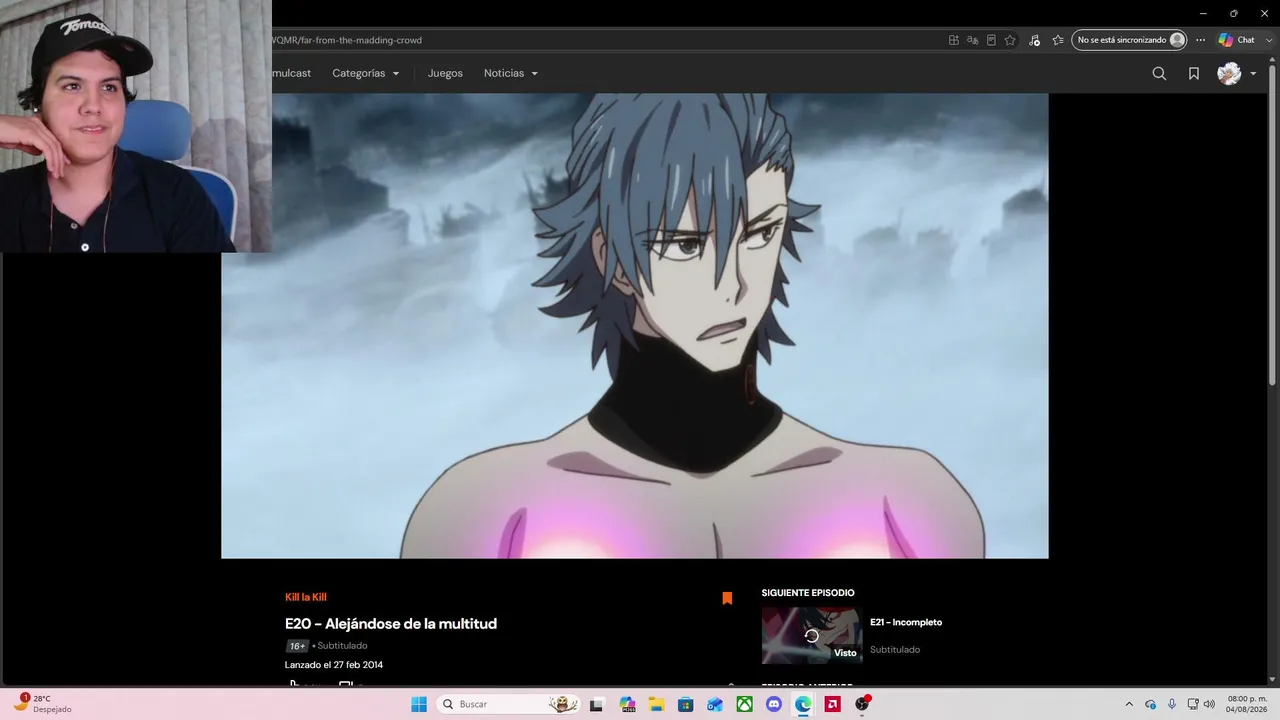
Task: Open Microsoft Store from the taskbar
Action: (685, 704)
